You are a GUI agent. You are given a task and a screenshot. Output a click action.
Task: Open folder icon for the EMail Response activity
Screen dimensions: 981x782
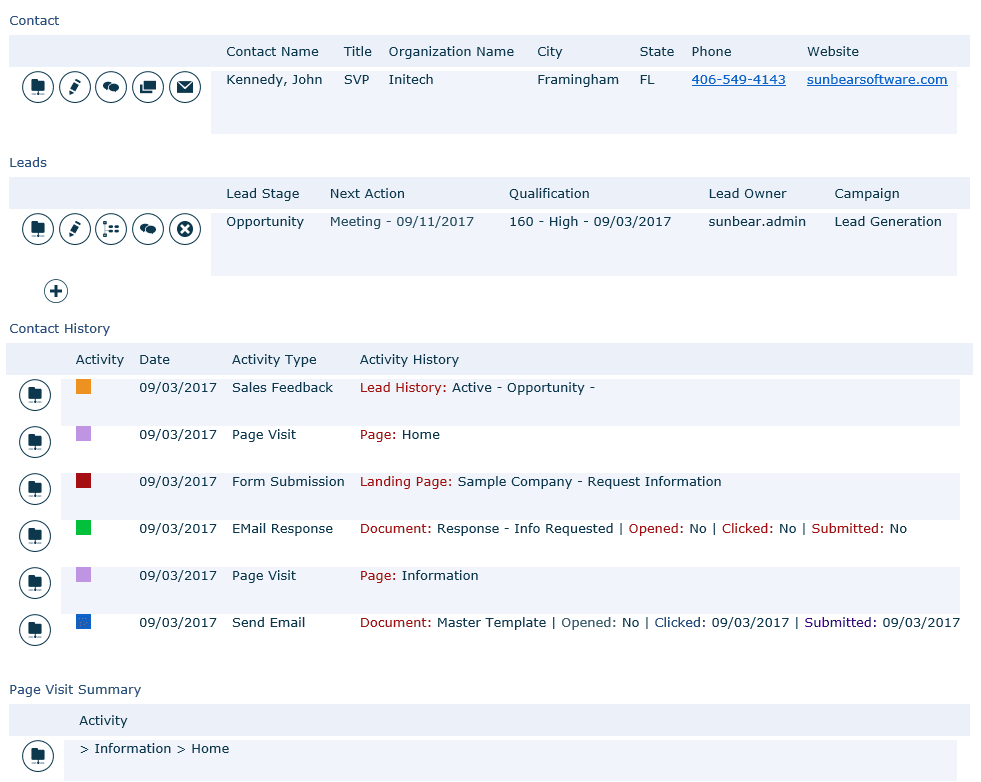click(35, 536)
